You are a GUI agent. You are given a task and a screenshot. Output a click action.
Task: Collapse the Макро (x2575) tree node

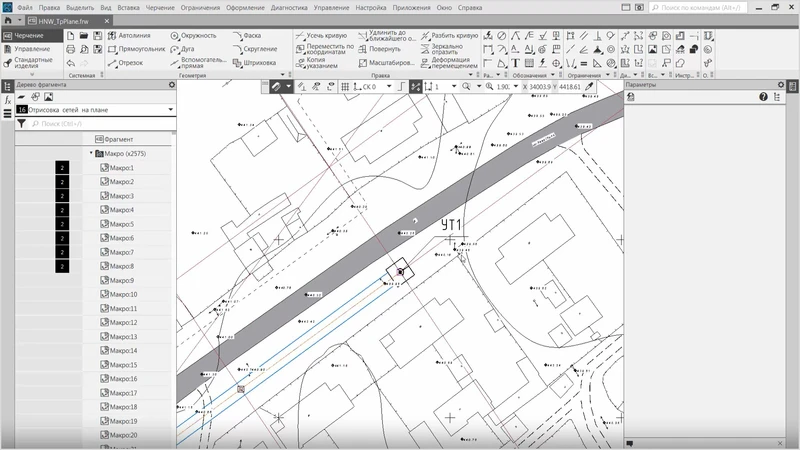91,154
